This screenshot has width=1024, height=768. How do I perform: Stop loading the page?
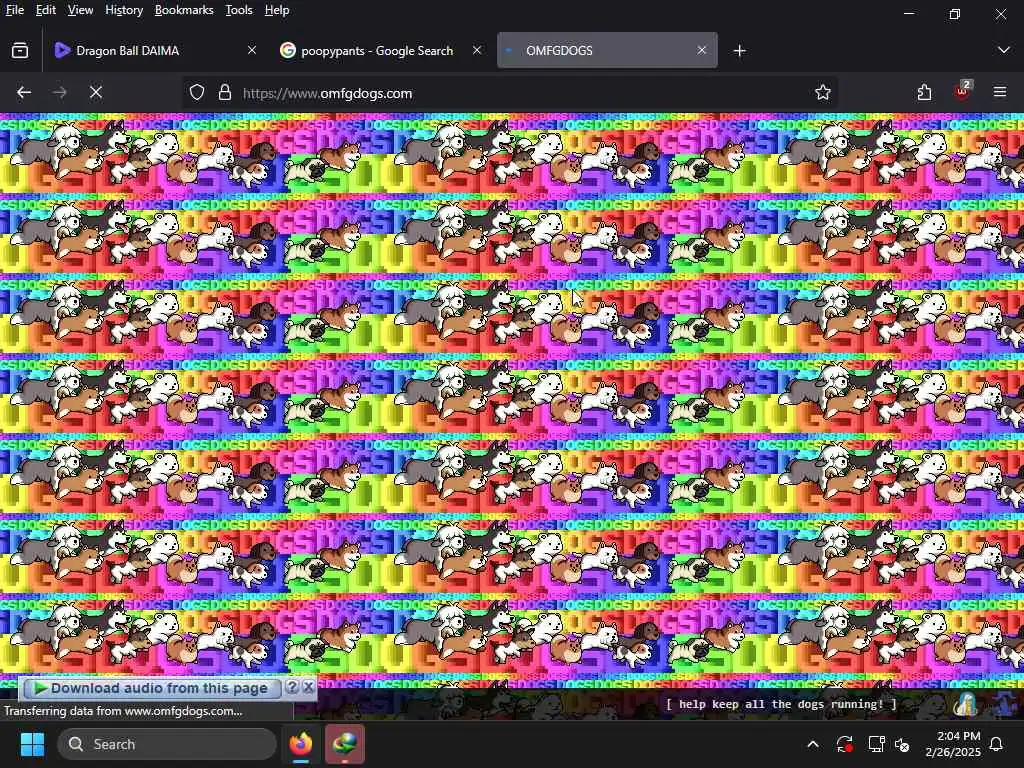(96, 93)
